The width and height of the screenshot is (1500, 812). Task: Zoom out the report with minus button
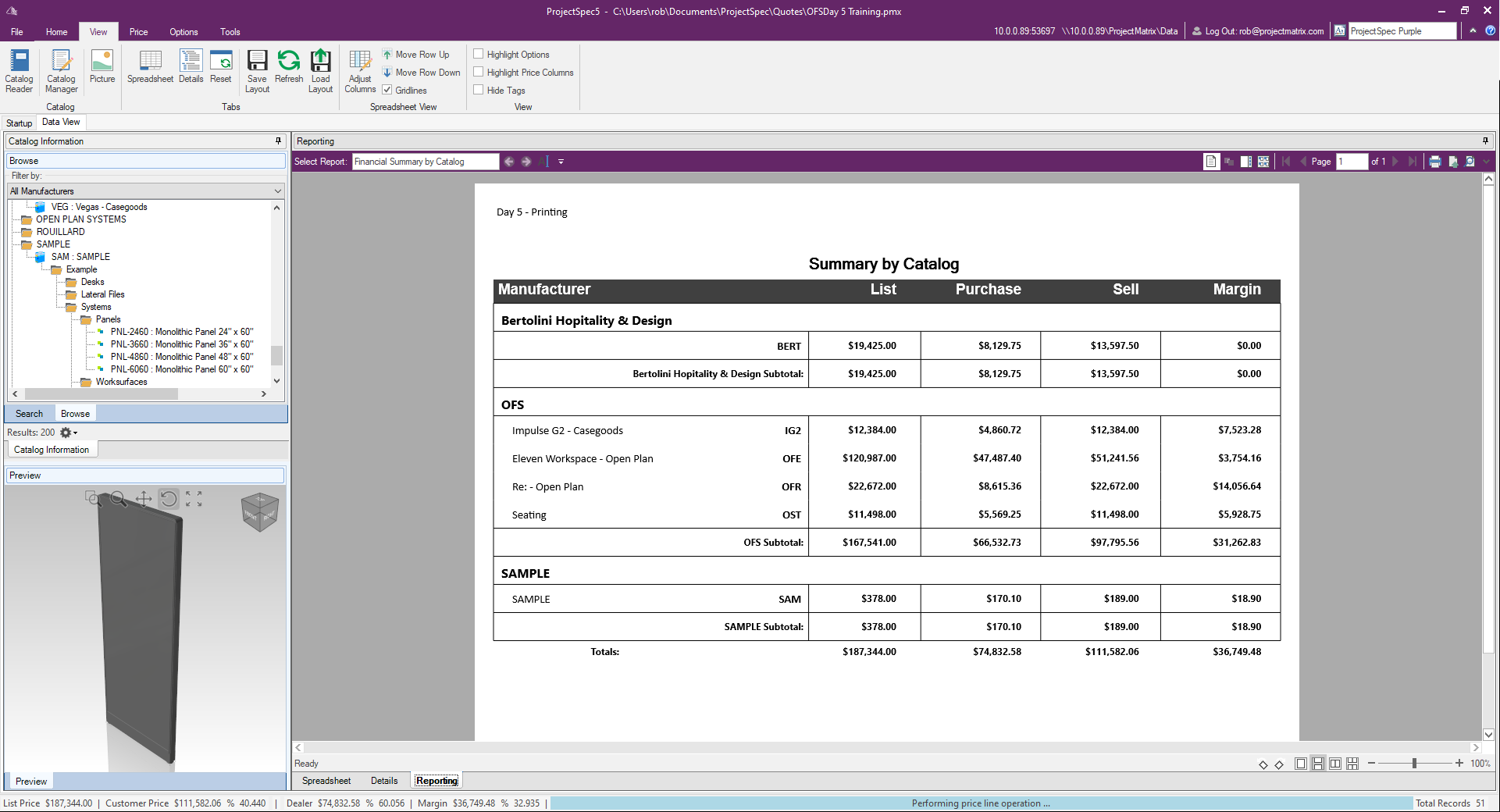click(1371, 764)
